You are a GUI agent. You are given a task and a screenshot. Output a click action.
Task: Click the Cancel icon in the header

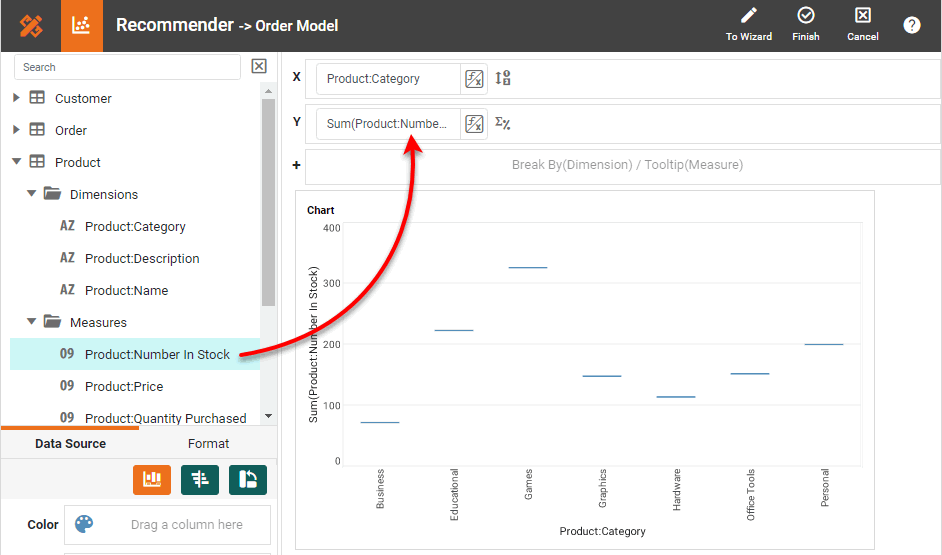coord(862,16)
